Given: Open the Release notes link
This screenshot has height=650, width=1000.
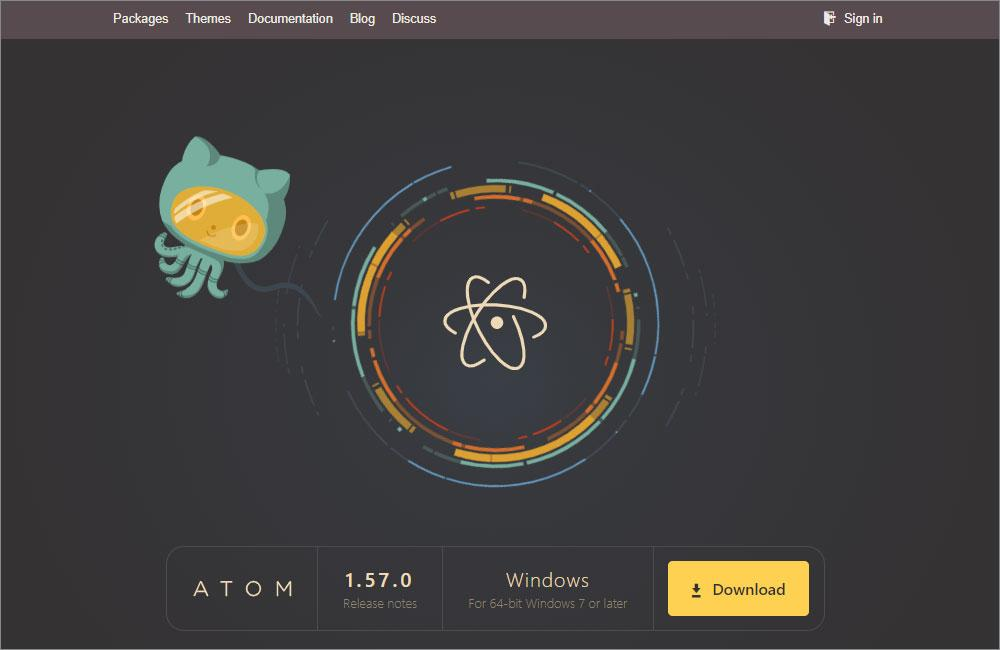Looking at the screenshot, I should coord(380,603).
